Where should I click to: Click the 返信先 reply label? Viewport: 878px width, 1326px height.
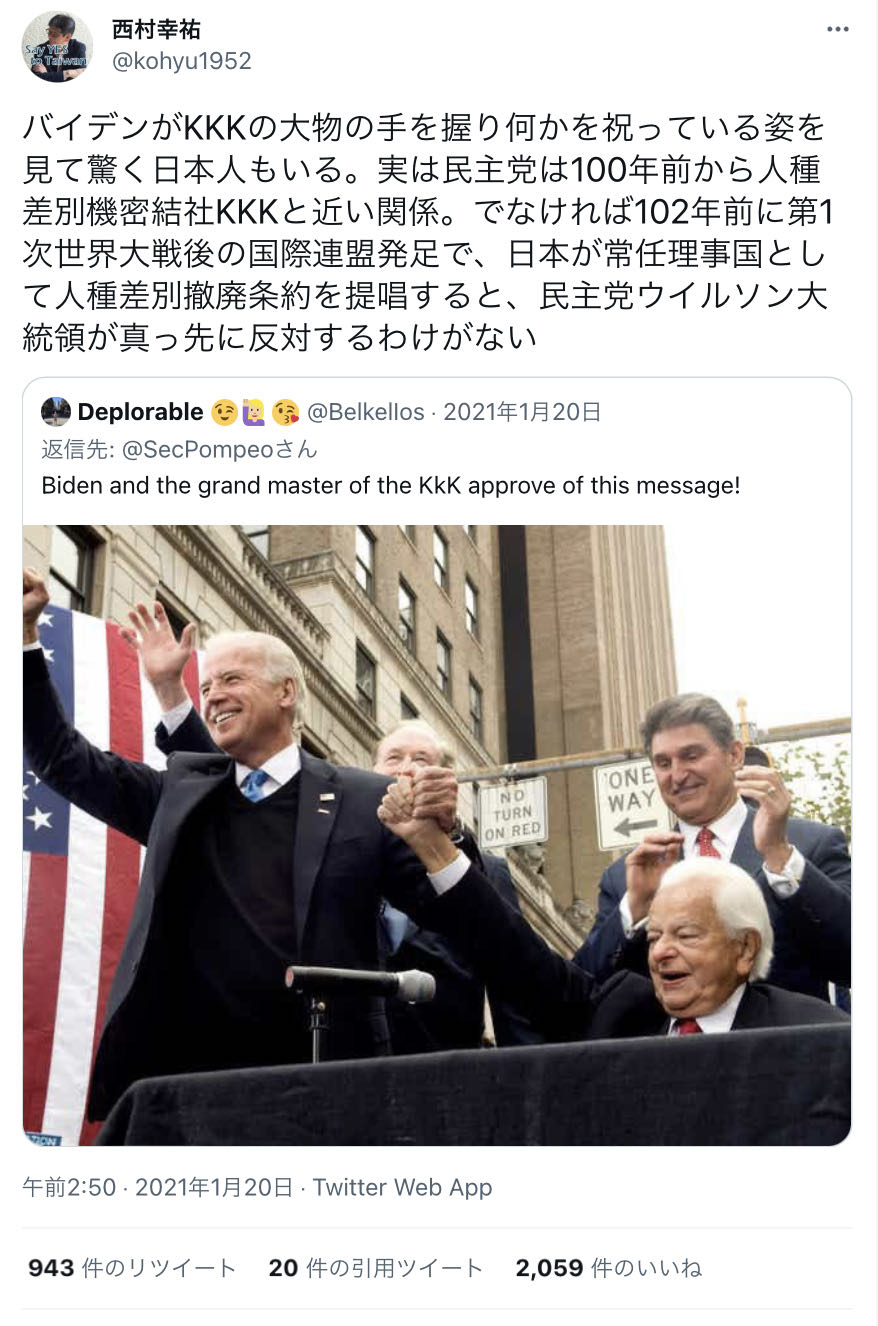coord(77,449)
